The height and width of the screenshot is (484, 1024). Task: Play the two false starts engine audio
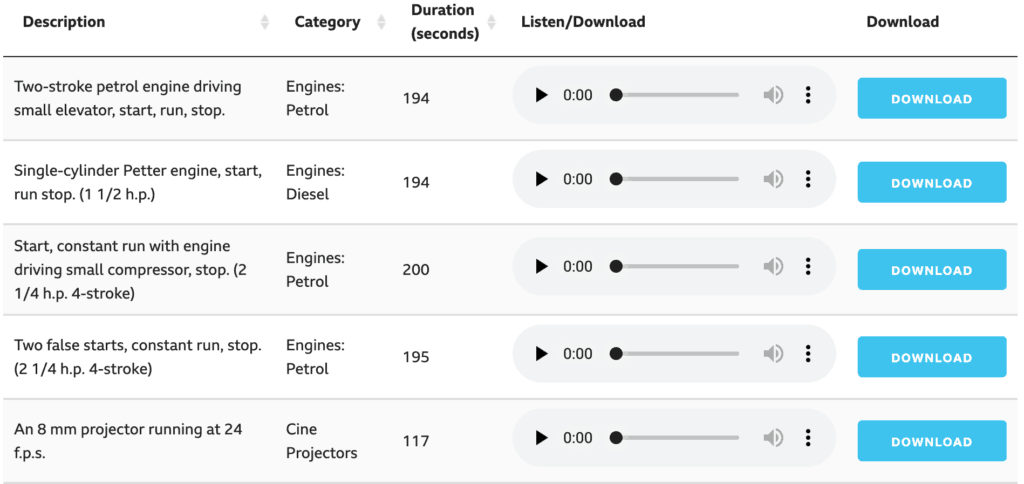pyautogui.click(x=541, y=353)
